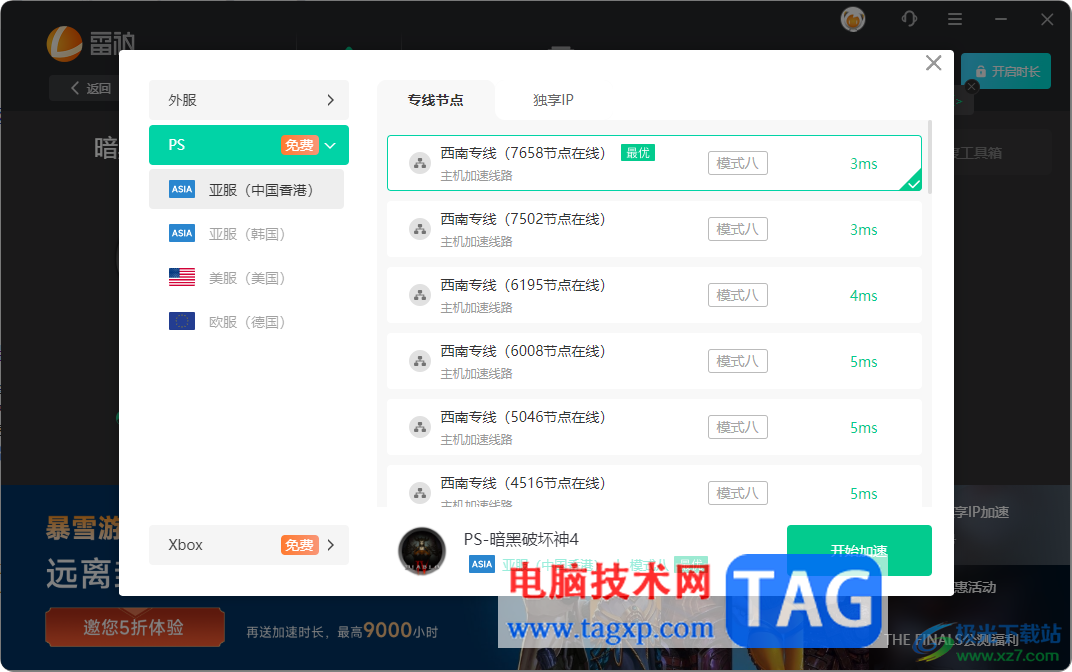Screen dimensions: 1072x672
Task: Select 西南专线（5046节点在线） node
Action: [654, 427]
